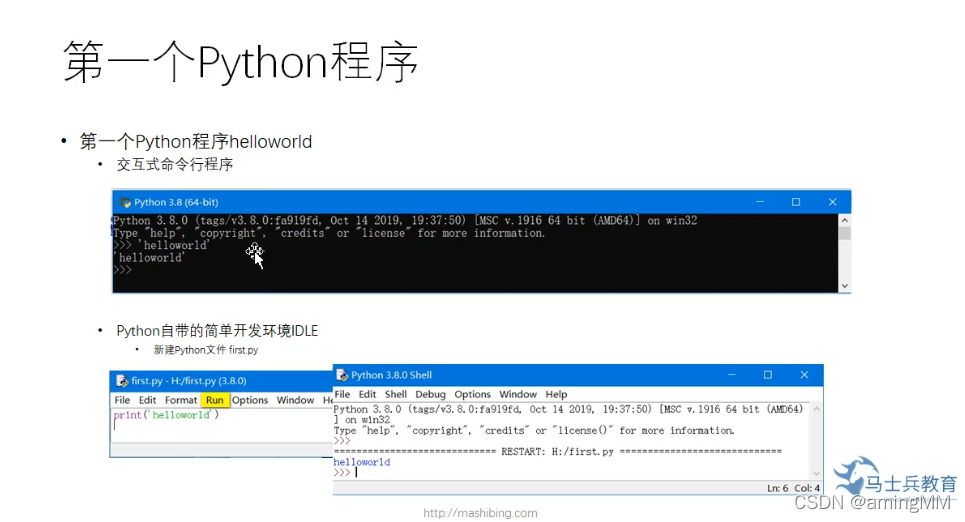The height and width of the screenshot is (522, 965).
Task: Click the Col: 4 status bar entry
Action: pos(807,488)
